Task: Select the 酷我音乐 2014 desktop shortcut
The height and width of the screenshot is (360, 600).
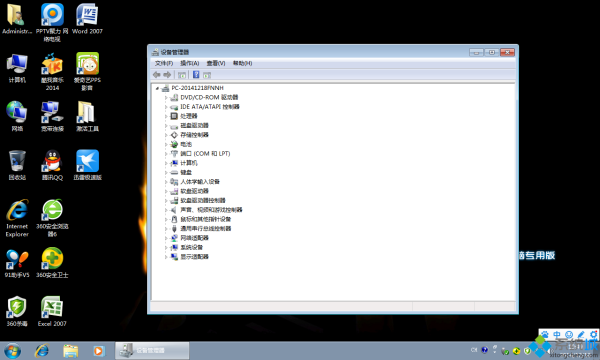Action: [x=52, y=72]
